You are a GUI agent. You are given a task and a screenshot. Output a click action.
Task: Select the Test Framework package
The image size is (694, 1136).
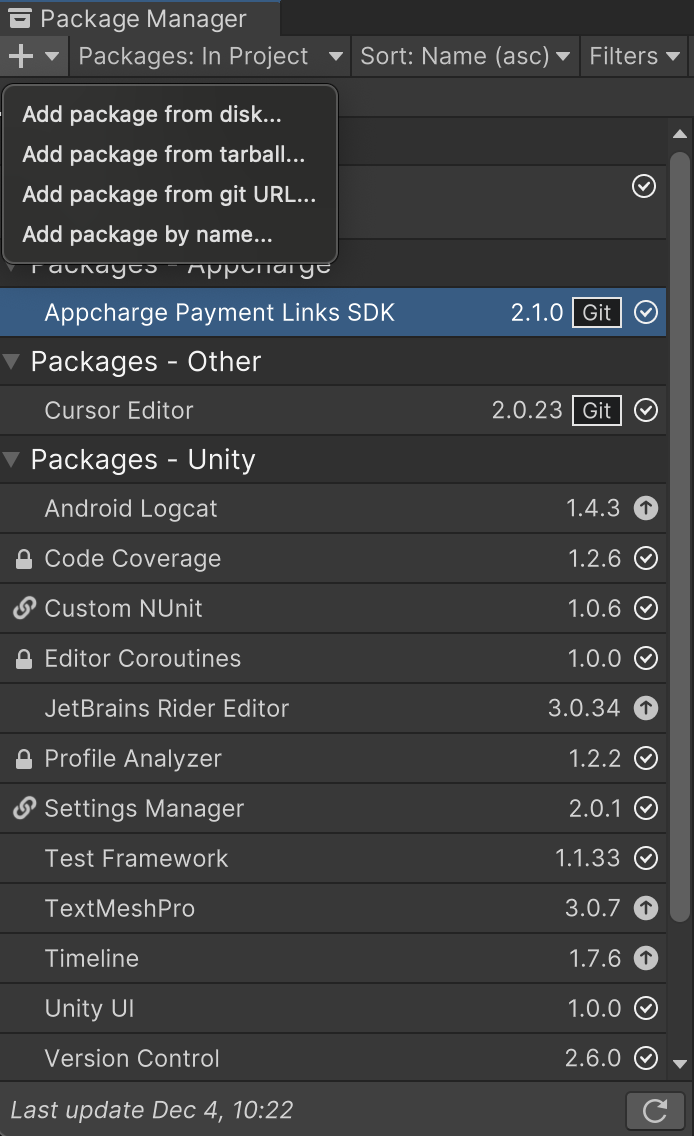point(333,858)
